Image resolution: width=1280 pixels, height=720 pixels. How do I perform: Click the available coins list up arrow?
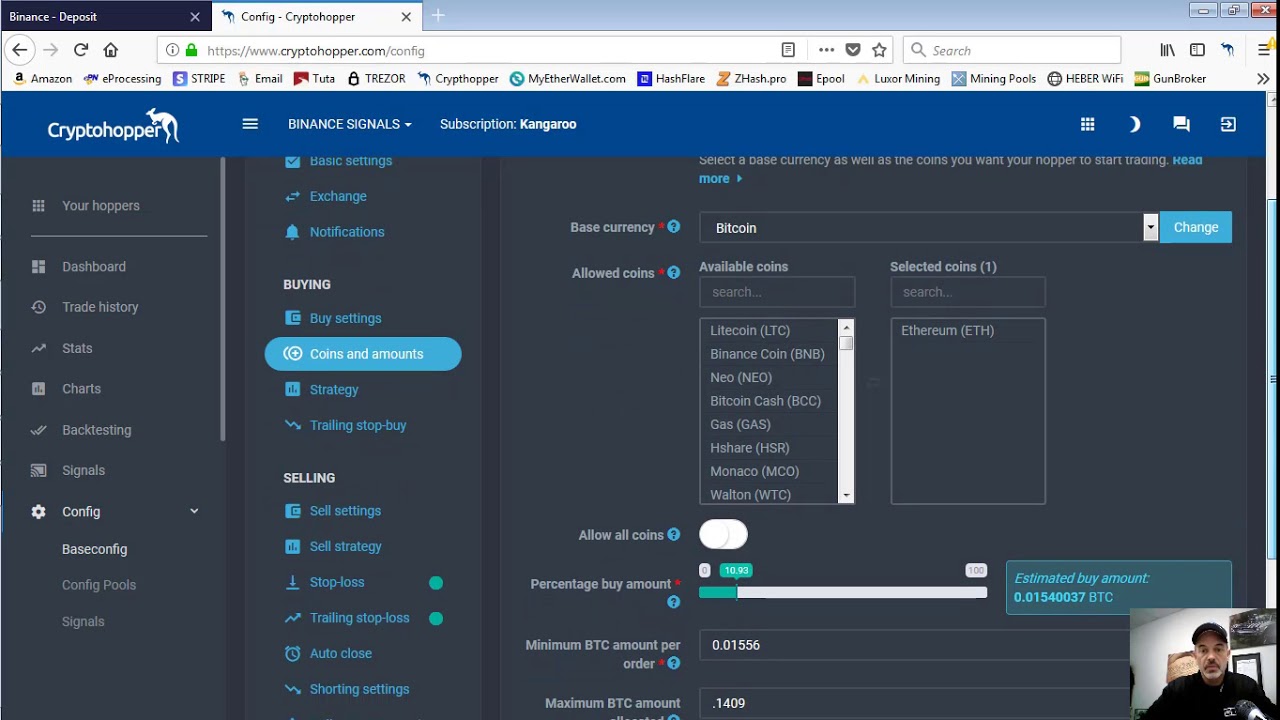click(847, 327)
